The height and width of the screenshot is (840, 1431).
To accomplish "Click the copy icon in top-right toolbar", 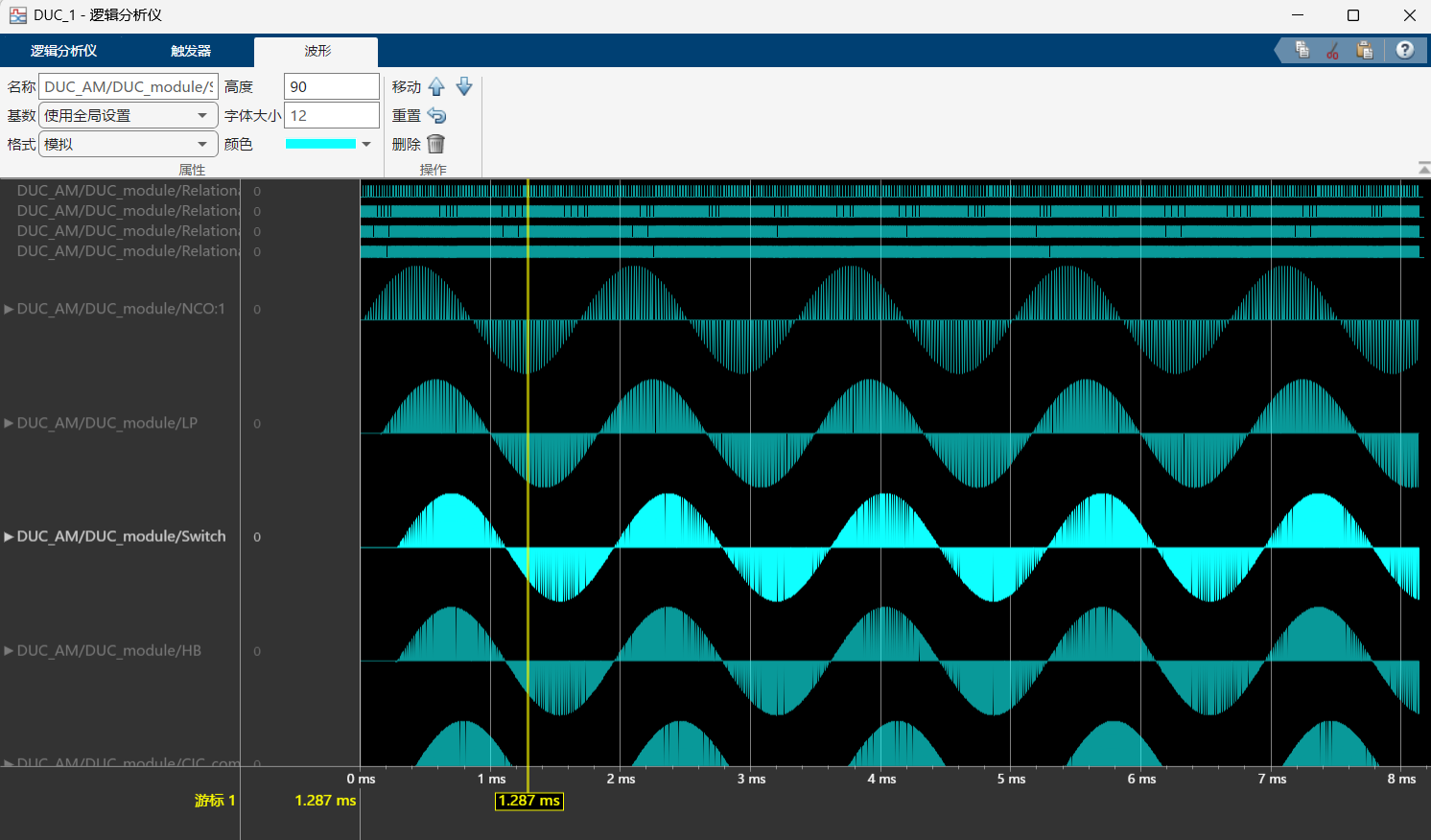I will [x=1302, y=50].
